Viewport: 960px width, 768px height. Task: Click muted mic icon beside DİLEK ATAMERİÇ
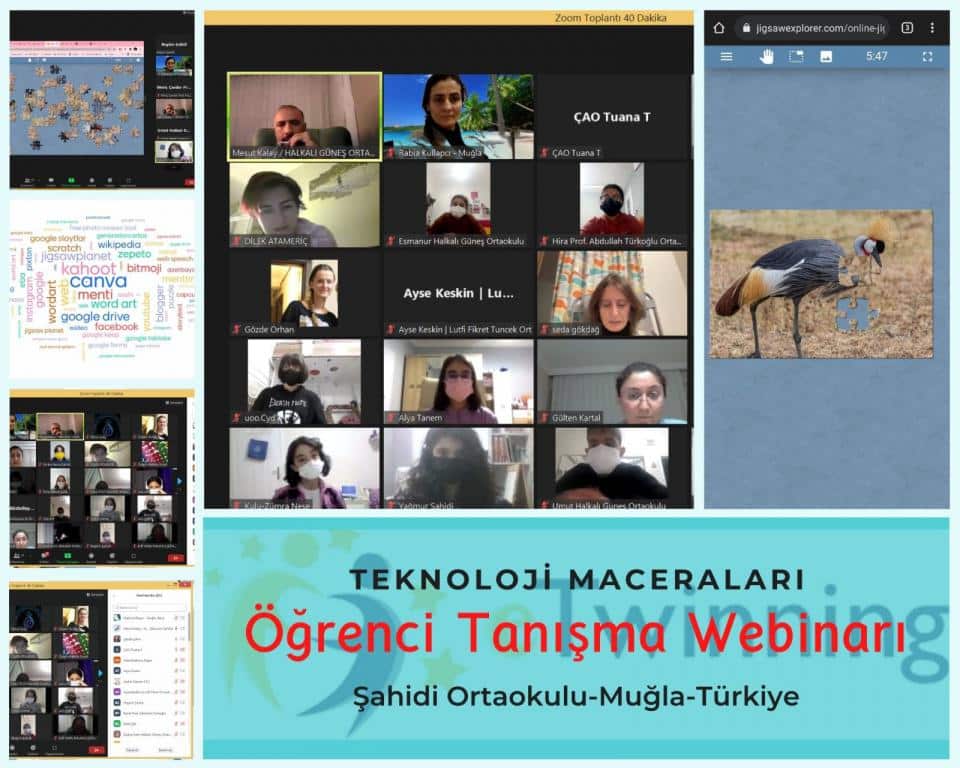pos(236,241)
